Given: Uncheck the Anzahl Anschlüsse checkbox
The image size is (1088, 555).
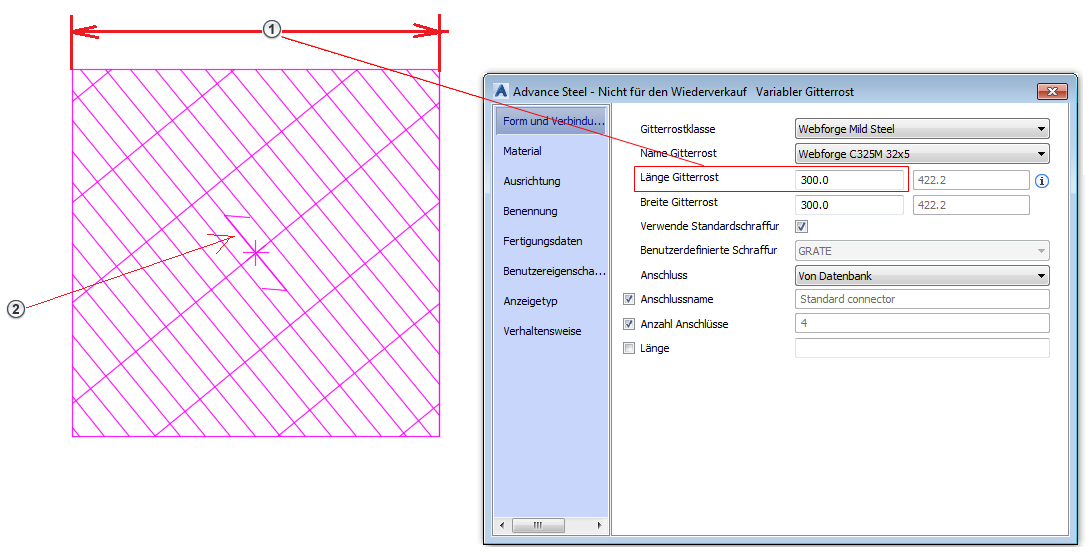Looking at the screenshot, I should click(629, 324).
